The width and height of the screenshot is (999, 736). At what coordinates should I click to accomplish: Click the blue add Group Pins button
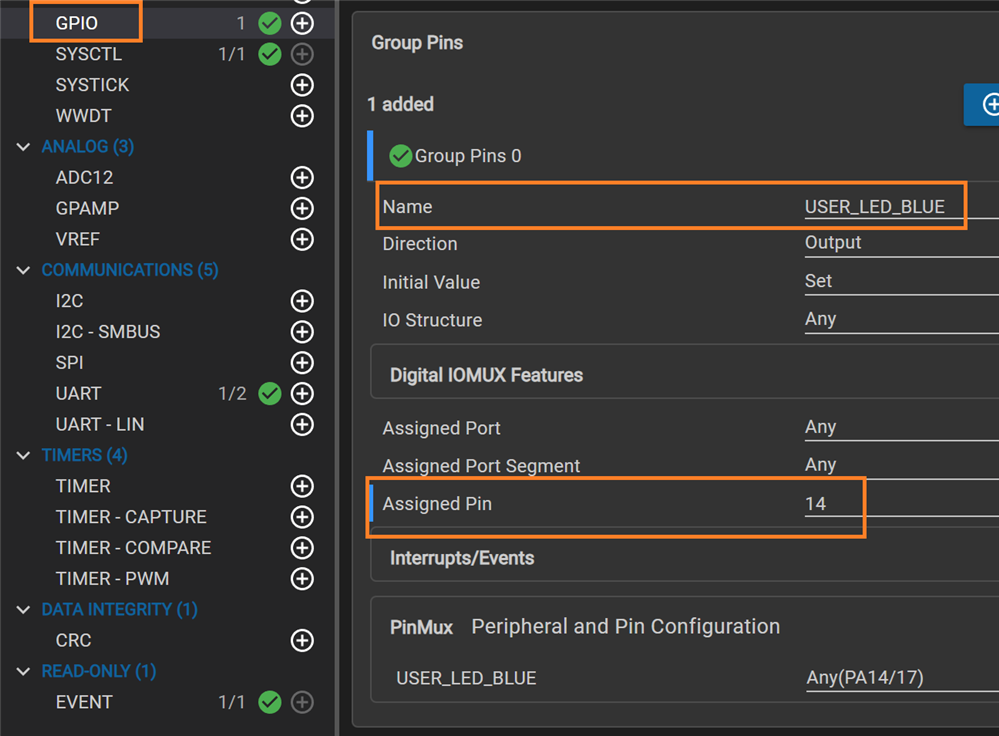(x=982, y=105)
